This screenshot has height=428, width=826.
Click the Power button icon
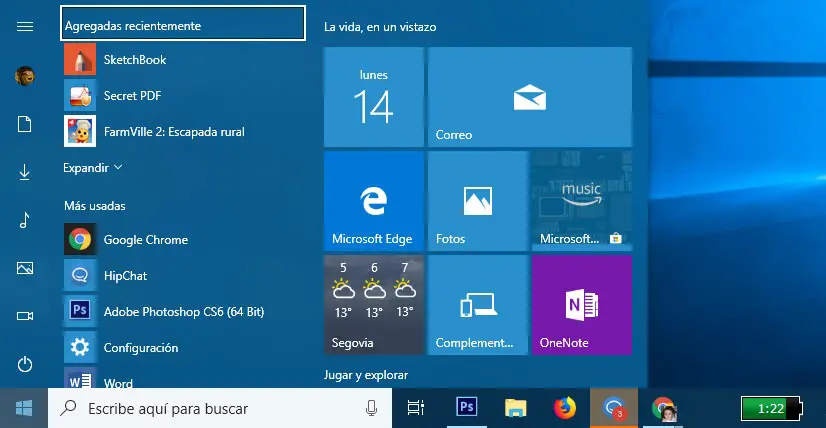[25, 364]
